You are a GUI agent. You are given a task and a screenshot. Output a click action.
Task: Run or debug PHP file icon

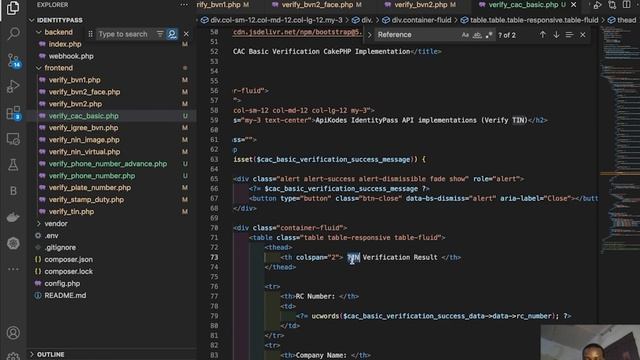pyautogui.click(x=597, y=5)
